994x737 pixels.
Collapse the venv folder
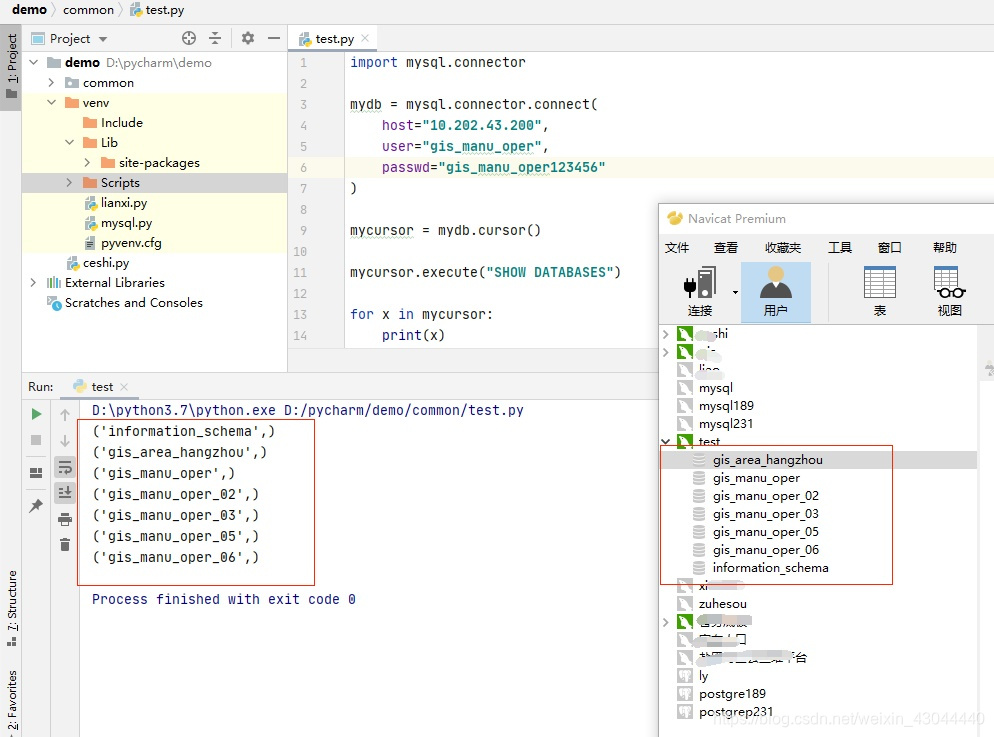coord(52,102)
